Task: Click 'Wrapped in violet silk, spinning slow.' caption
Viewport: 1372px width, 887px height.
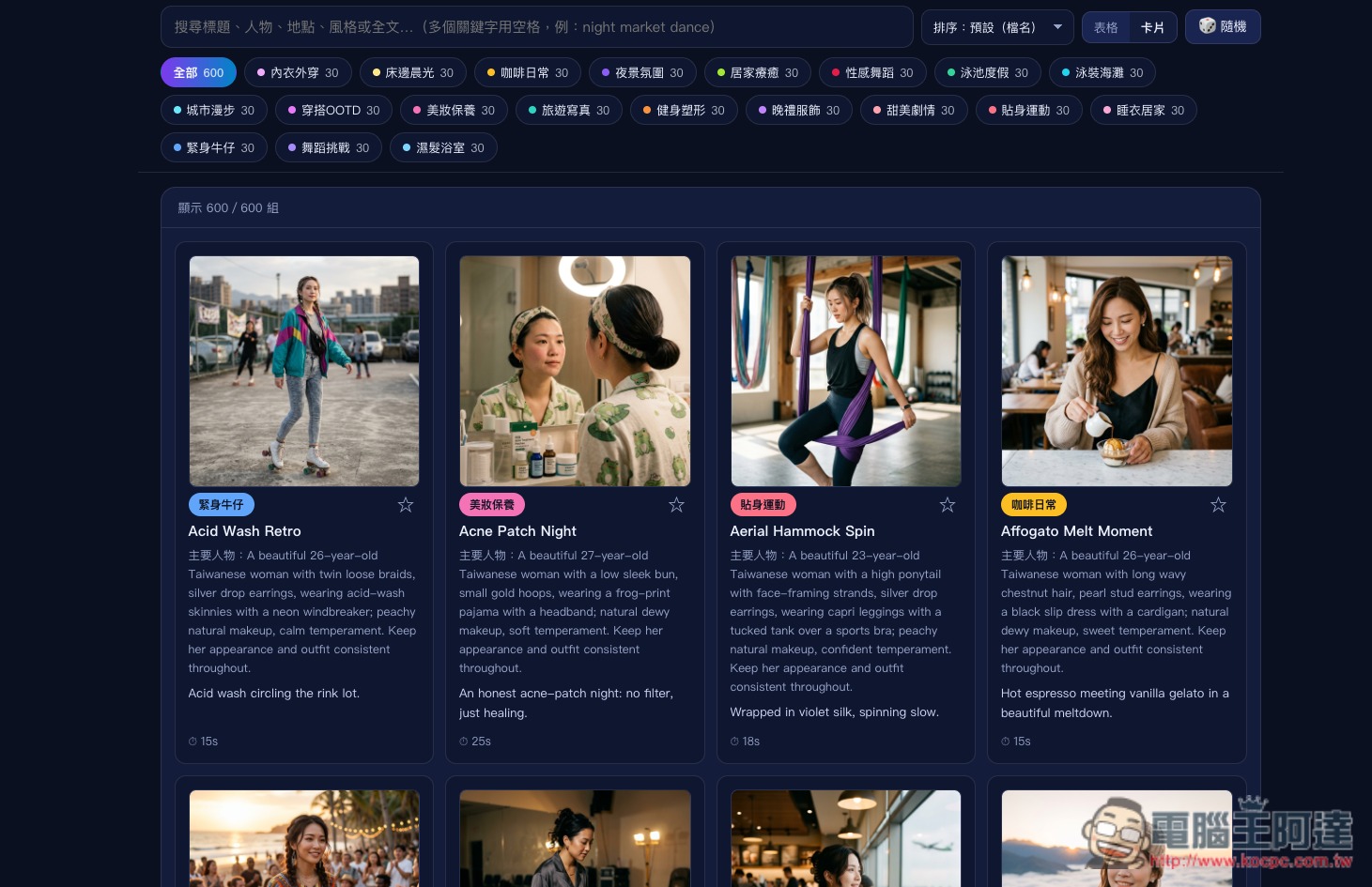Action: (x=835, y=712)
